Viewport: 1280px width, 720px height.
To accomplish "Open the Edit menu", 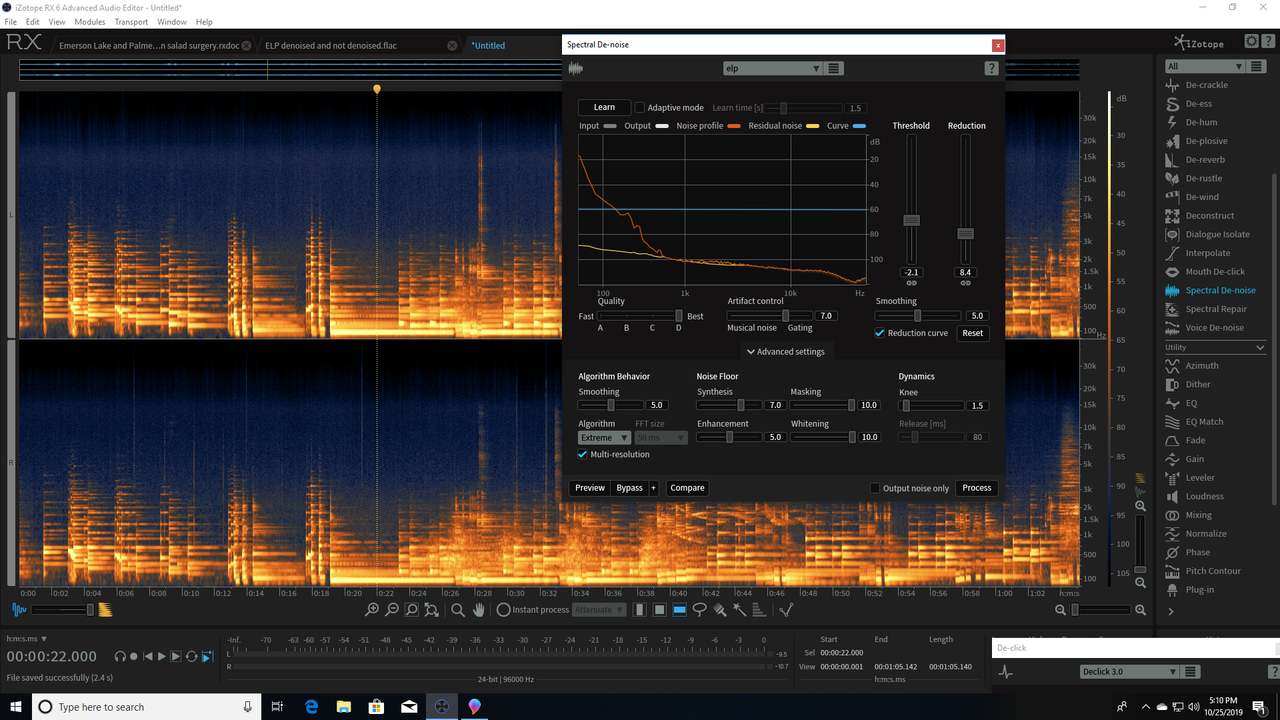I will (x=33, y=21).
